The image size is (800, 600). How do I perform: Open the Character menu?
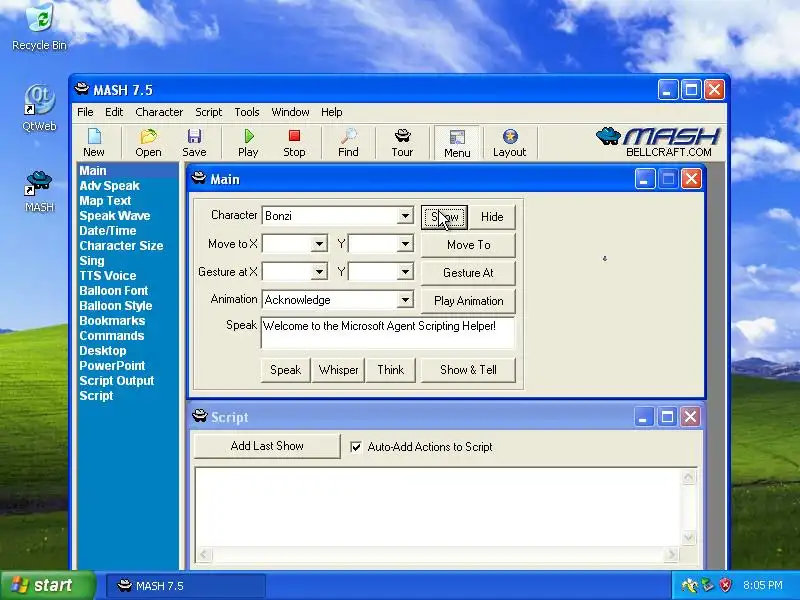159,112
